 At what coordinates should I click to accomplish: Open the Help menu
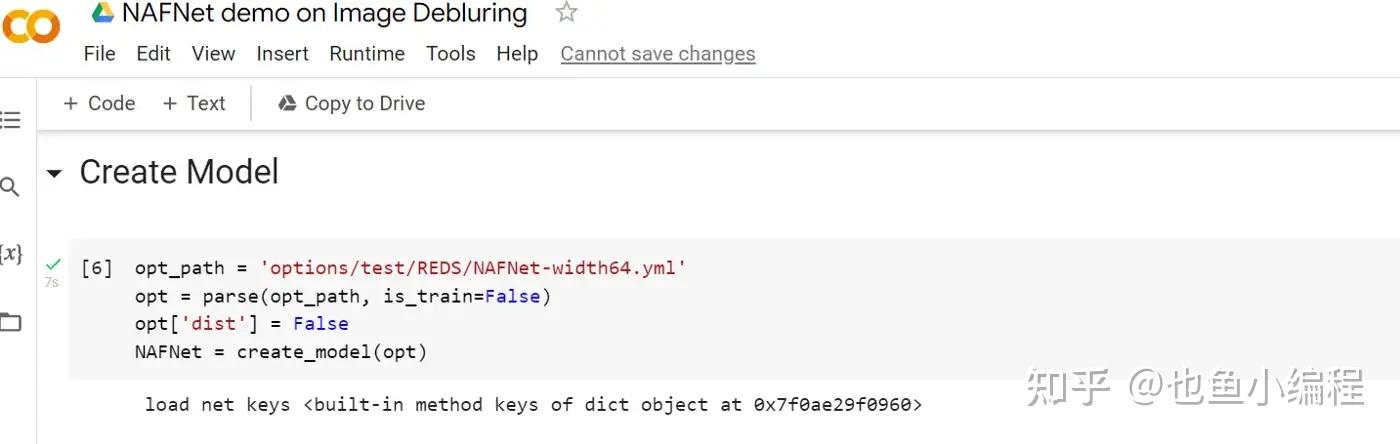(517, 54)
